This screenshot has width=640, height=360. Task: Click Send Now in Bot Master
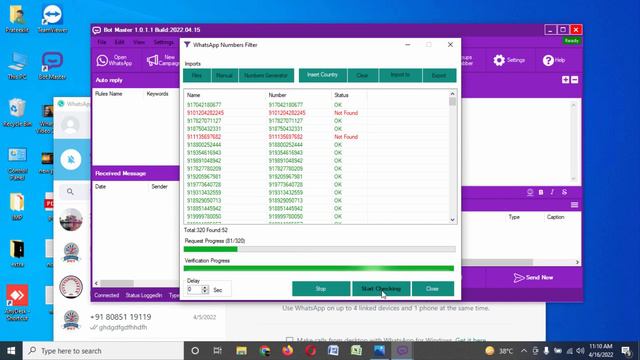point(533,278)
